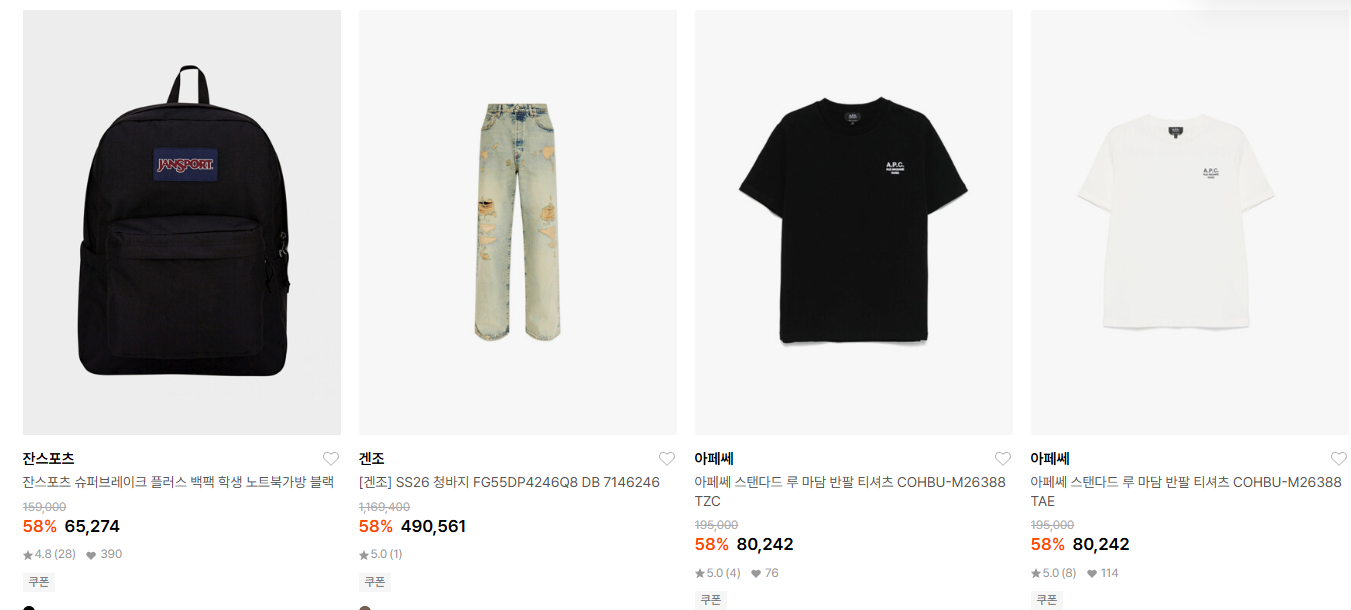
Task: Click the 76 likes heart under the black tee
Action: 765,573
